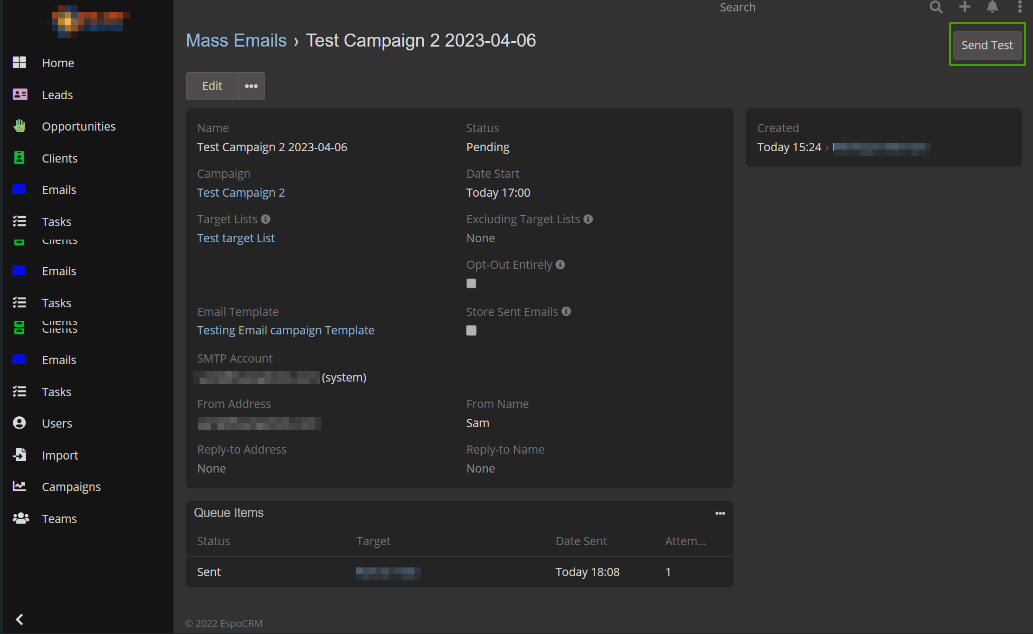Open Users in the sidebar menu
The width and height of the screenshot is (1033, 634).
coord(57,424)
